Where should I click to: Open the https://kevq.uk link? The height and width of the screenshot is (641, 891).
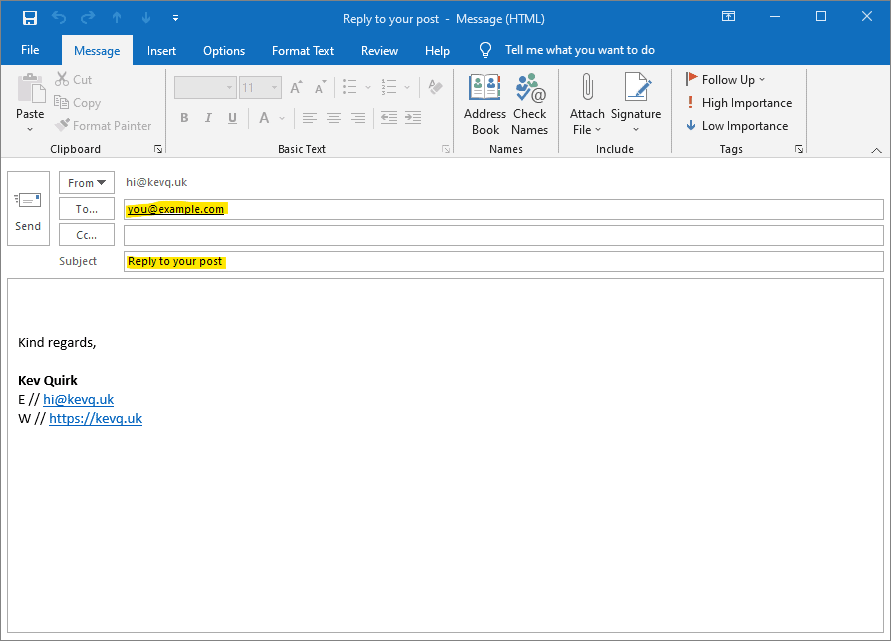pos(96,418)
